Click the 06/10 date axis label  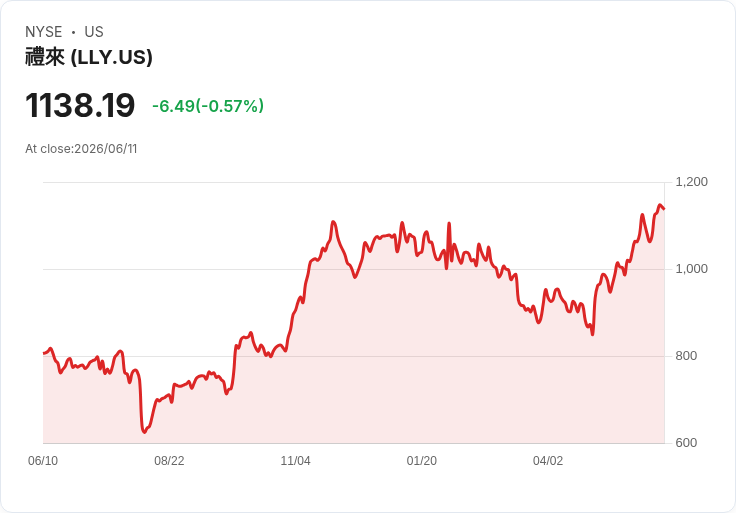tap(43, 461)
